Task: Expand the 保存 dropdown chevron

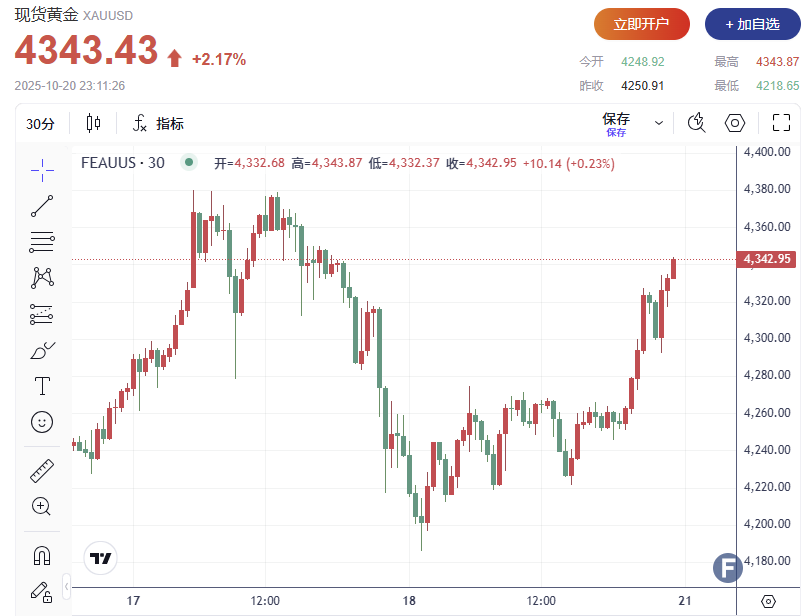Action: pyautogui.click(x=658, y=122)
